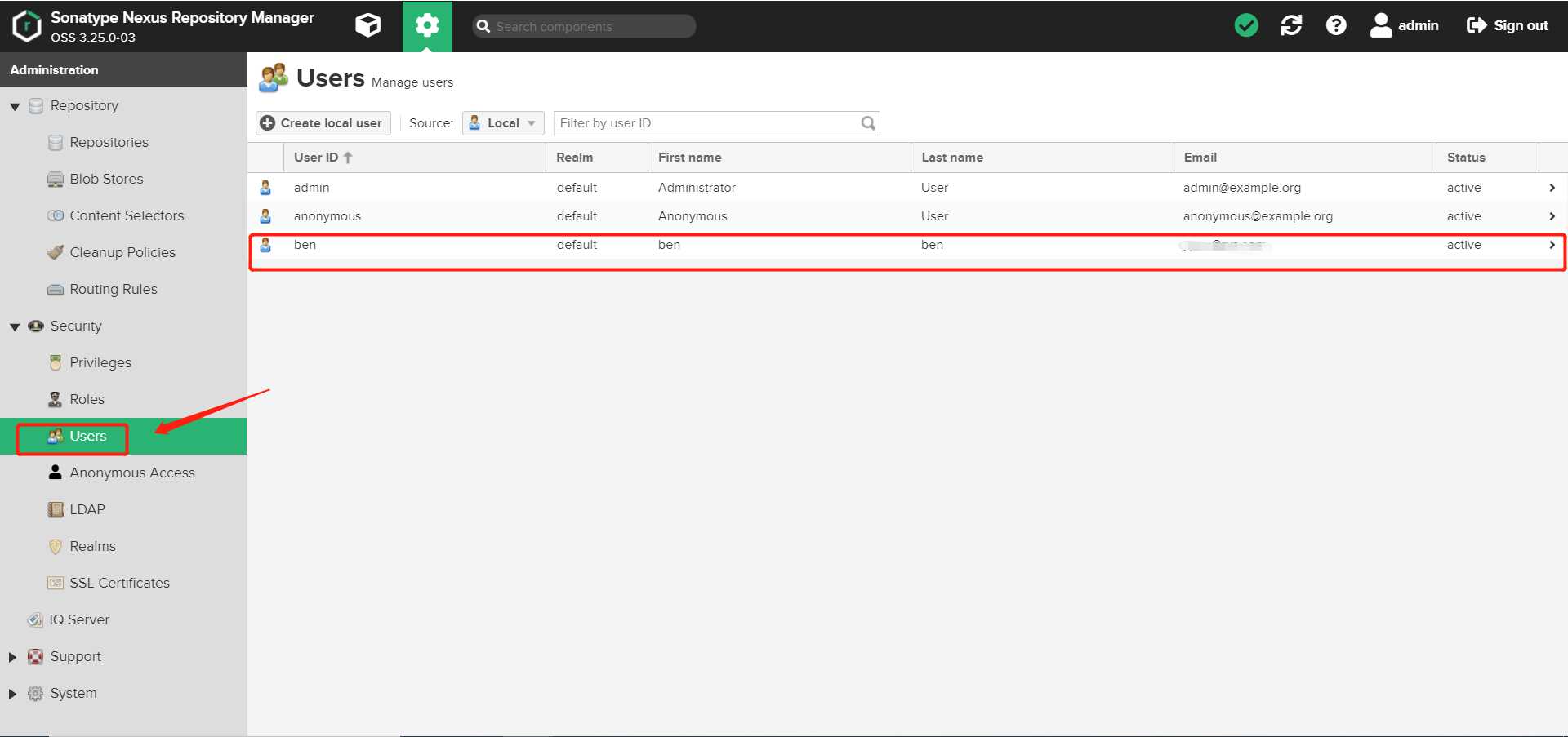Screen dimensions: 1568x737
Task: Click the Search components field
Action: point(584,26)
